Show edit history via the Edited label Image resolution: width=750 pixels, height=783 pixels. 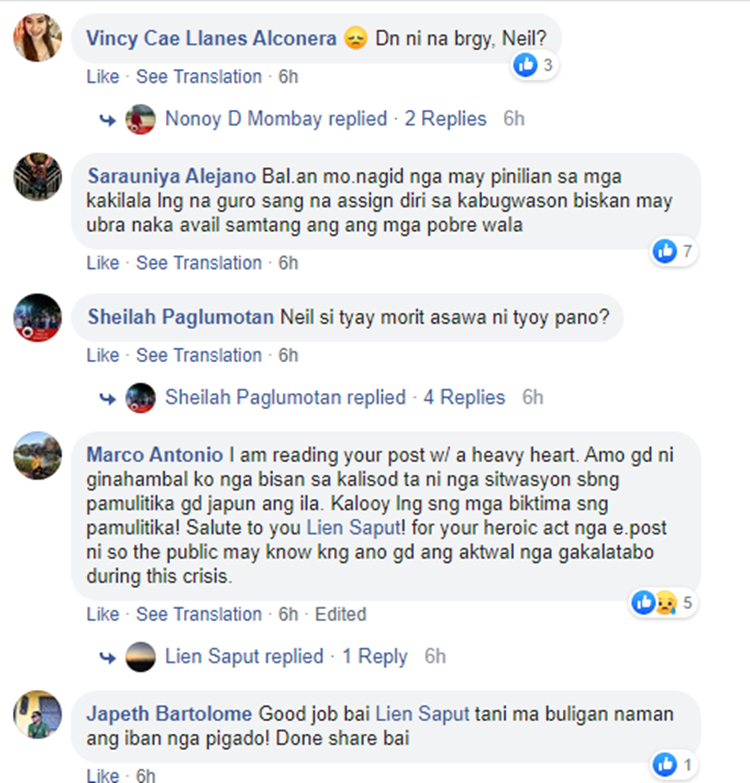341,614
